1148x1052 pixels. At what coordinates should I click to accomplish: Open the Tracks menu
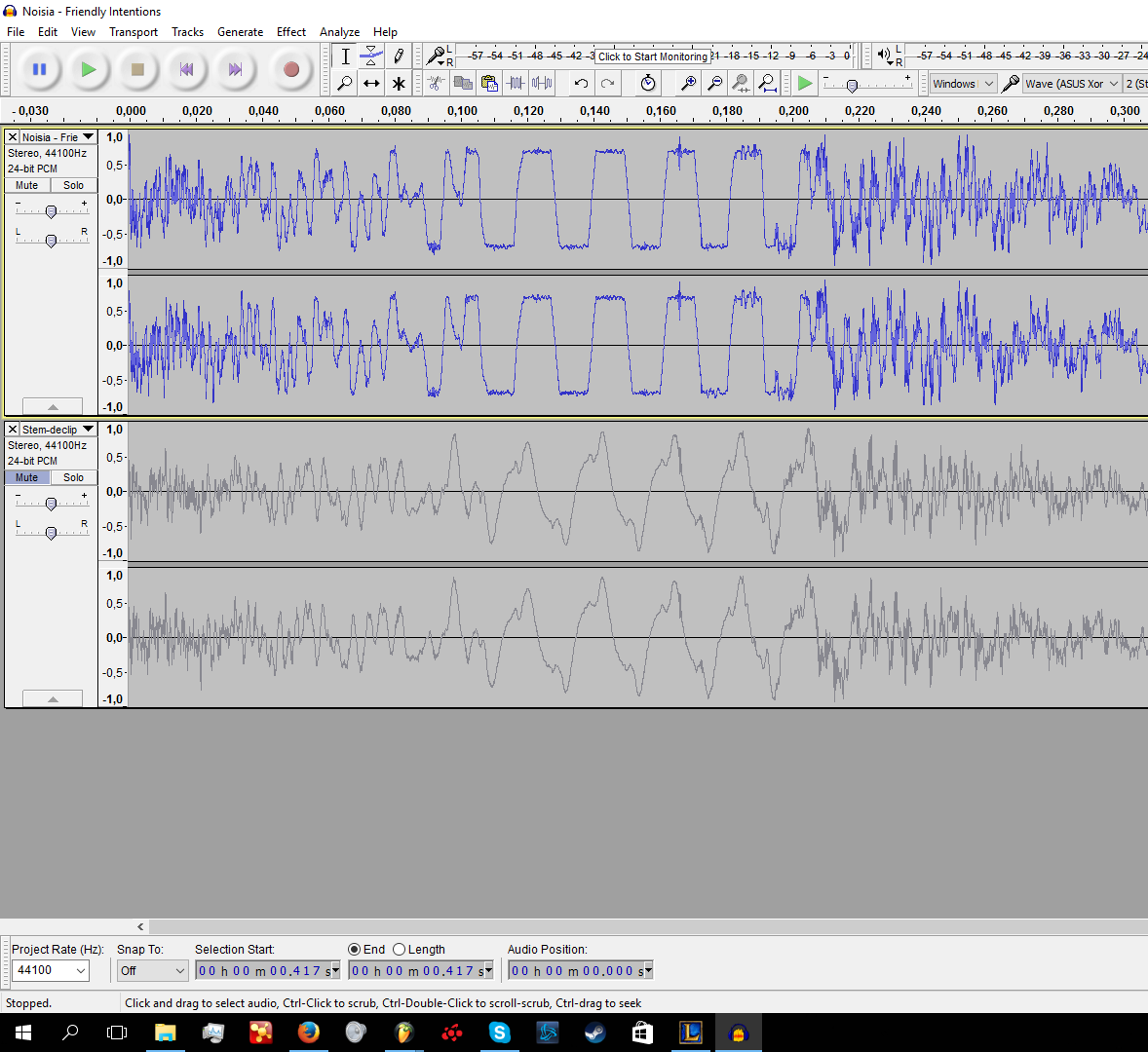187,32
